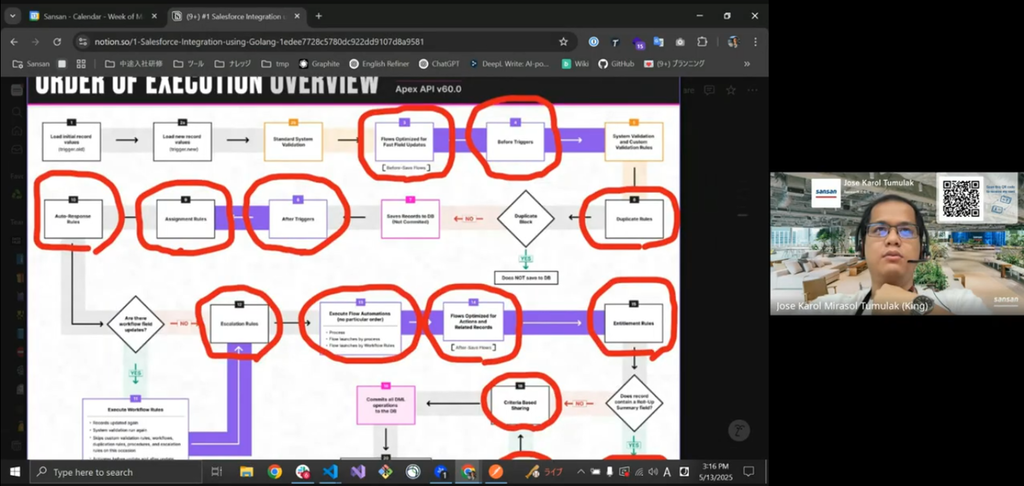The image size is (1024, 486).
Task: Open the Graphite bookmark
Action: tap(319, 63)
